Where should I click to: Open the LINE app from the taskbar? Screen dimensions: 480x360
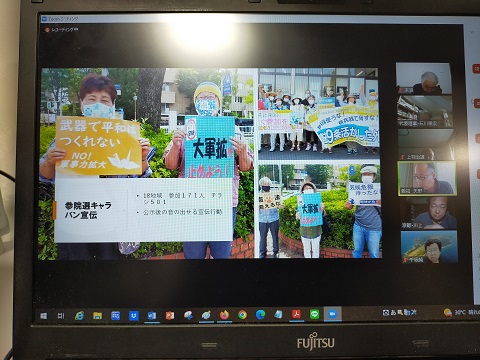click(x=314, y=314)
